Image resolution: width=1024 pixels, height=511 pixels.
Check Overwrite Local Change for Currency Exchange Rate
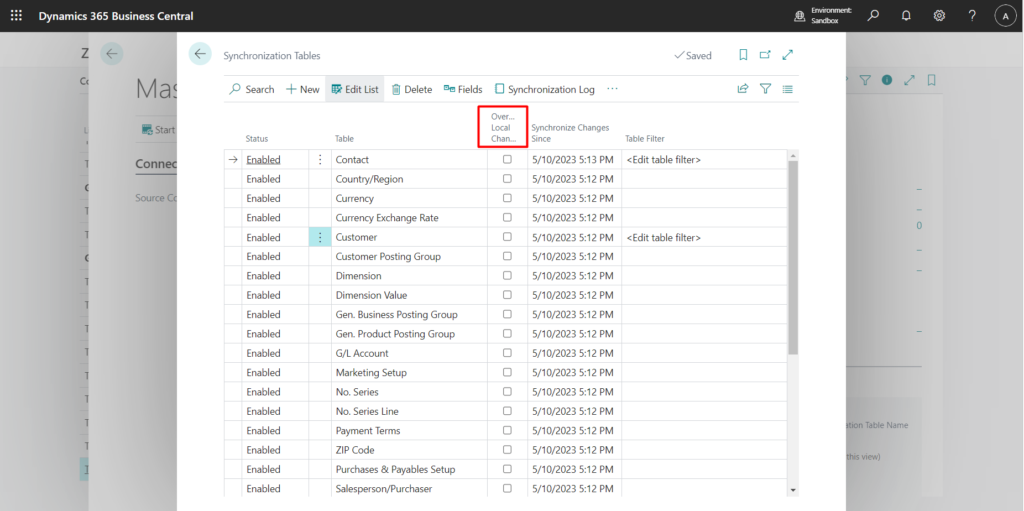[507, 218]
